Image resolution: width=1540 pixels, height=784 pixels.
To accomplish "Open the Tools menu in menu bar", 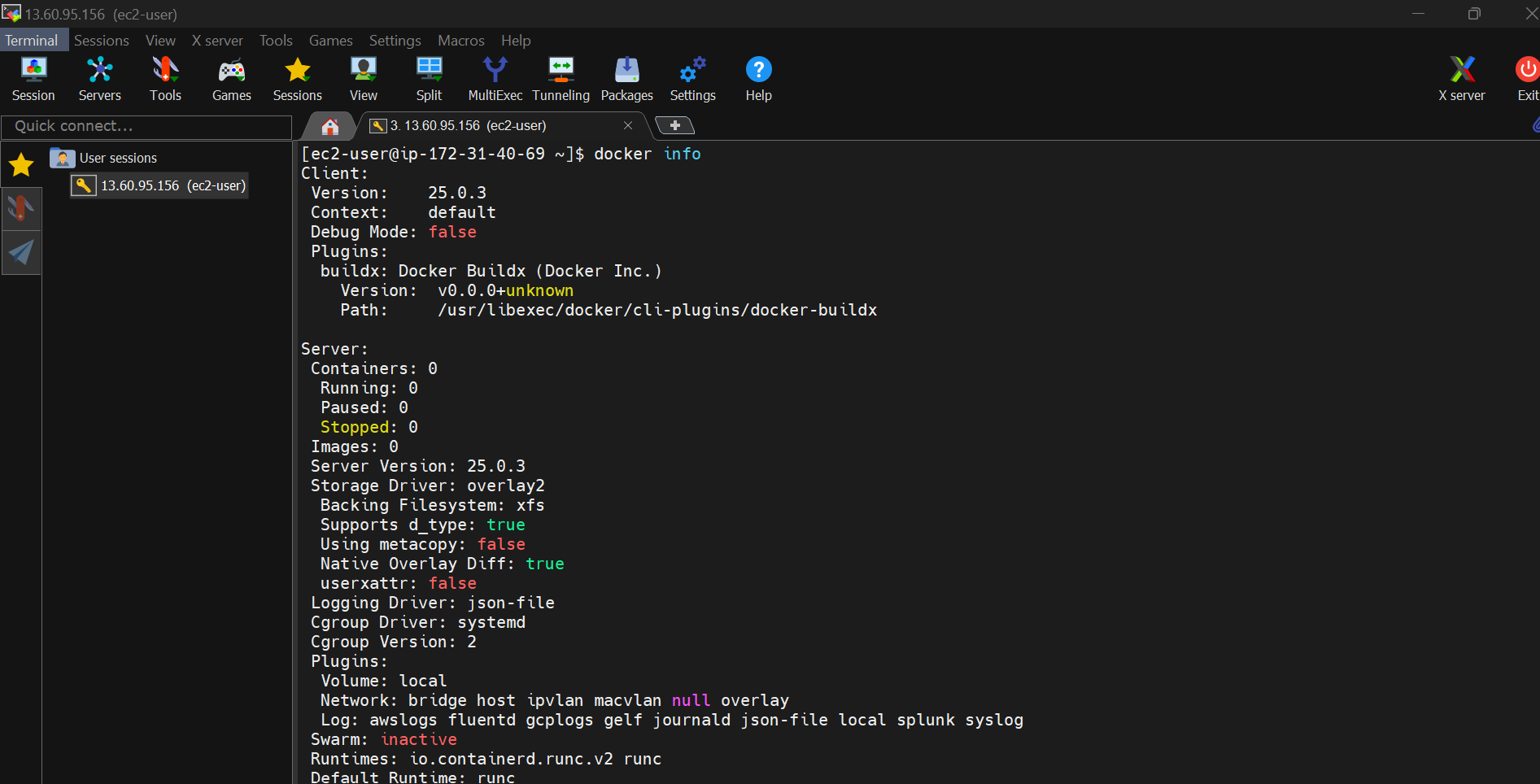I will [x=276, y=40].
